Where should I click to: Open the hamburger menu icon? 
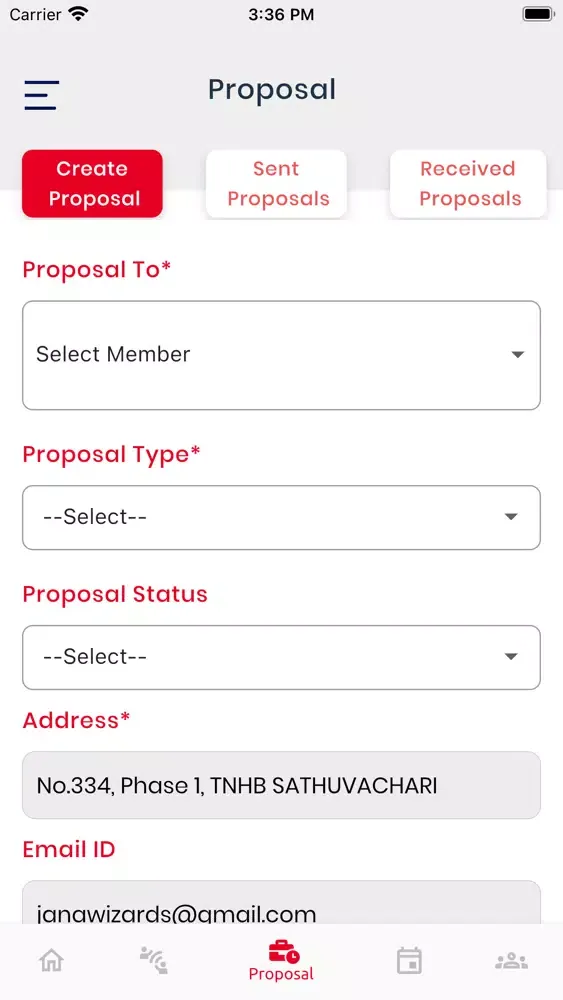[x=42, y=95]
